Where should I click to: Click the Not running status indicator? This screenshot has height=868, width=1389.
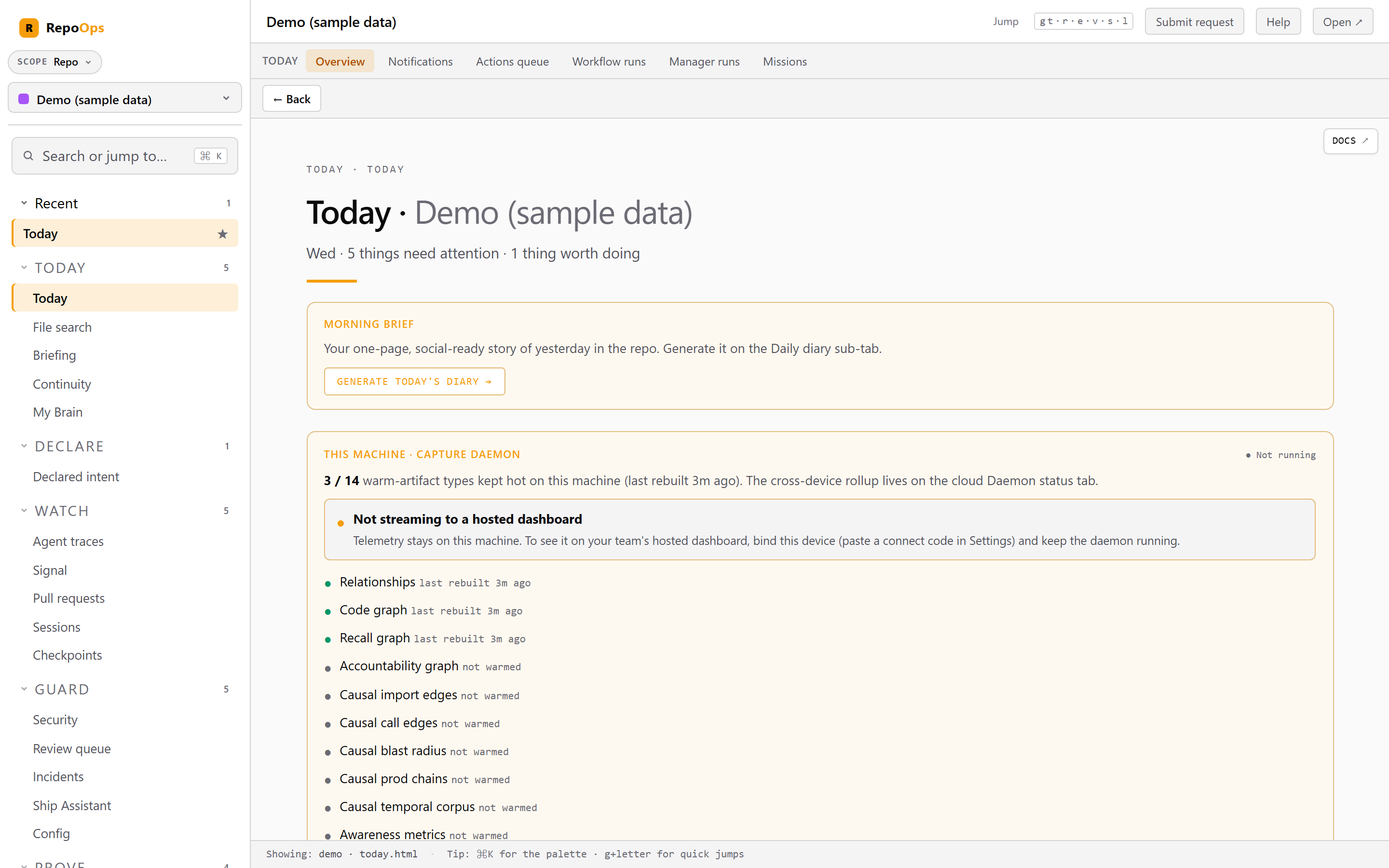[x=1280, y=455]
